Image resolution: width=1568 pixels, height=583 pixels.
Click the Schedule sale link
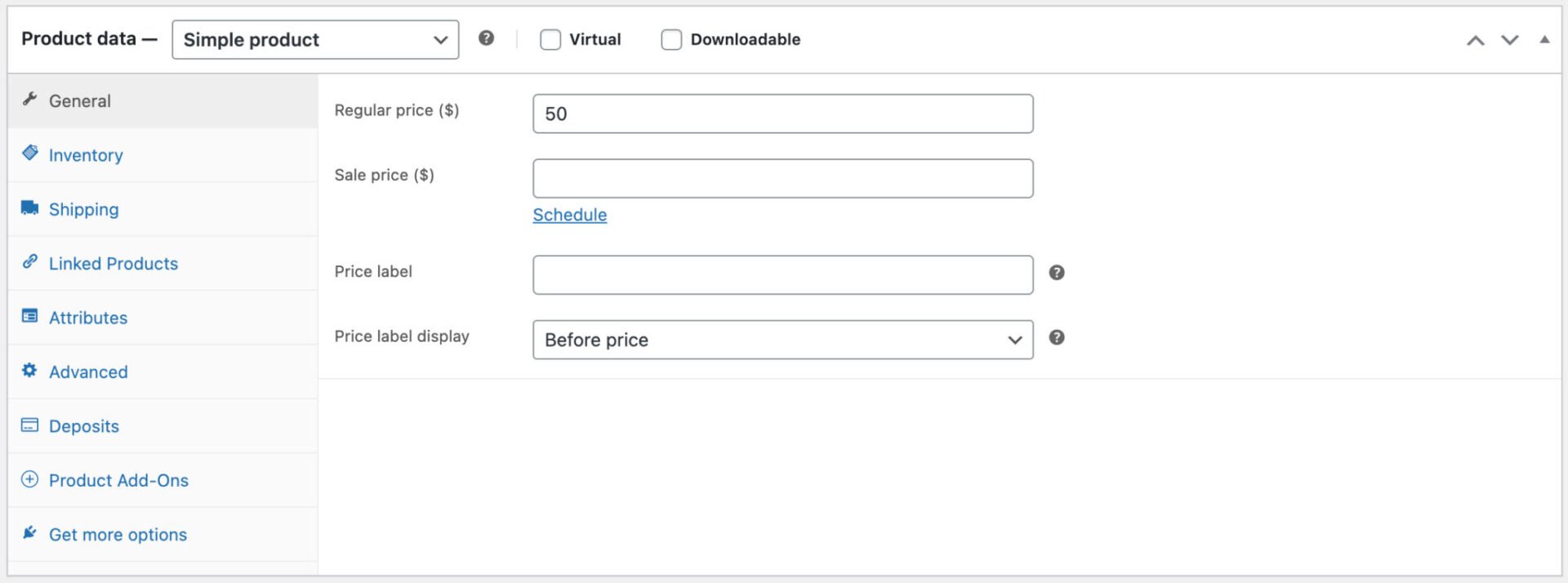click(x=570, y=215)
